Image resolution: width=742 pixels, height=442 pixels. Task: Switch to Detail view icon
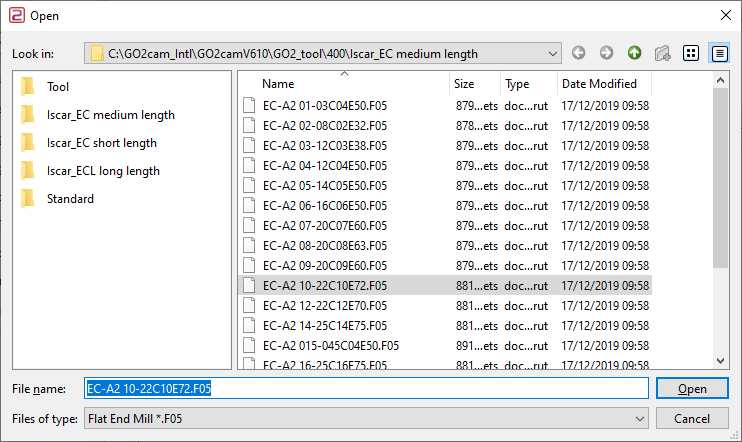pos(718,53)
